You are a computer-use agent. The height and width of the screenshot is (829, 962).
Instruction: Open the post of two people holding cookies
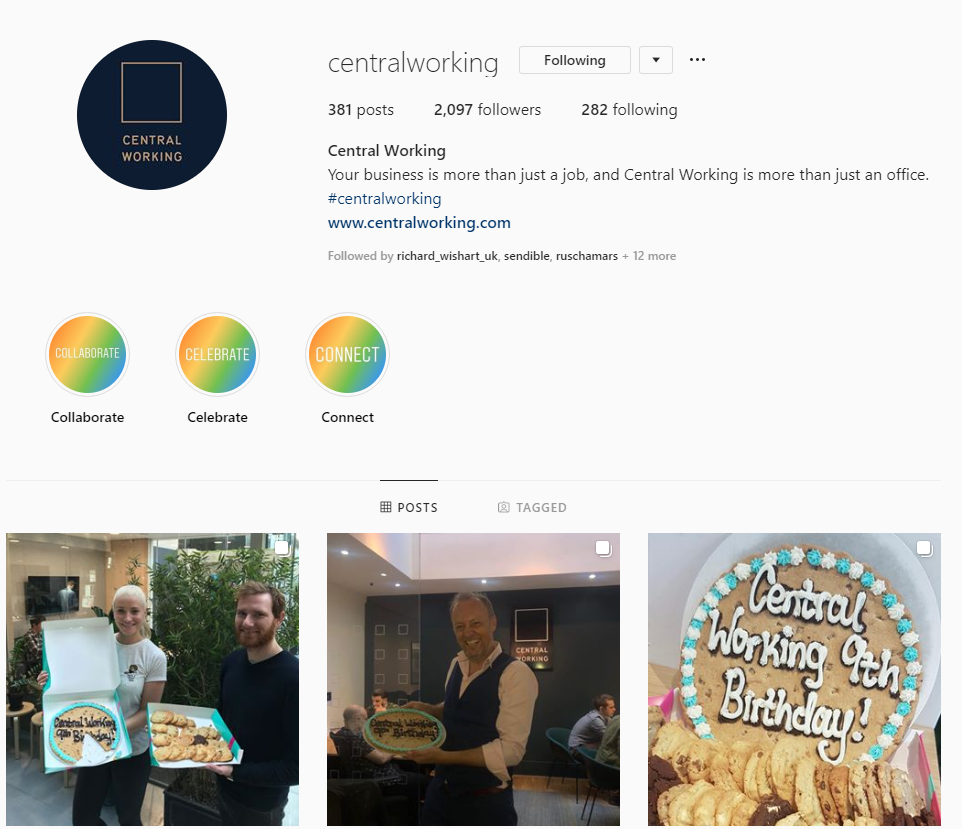tap(152, 679)
